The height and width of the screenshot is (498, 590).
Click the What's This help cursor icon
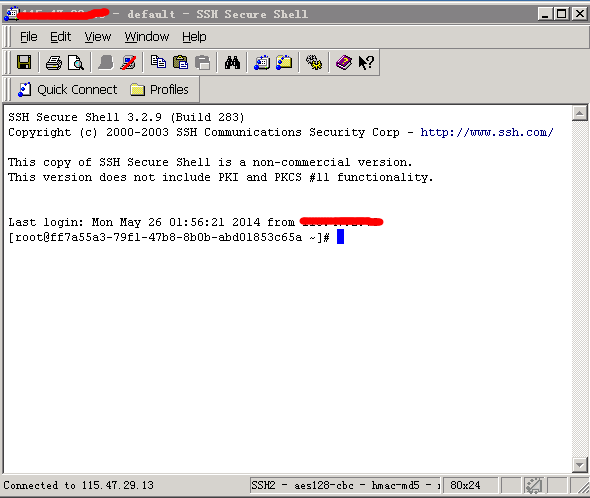coord(366,62)
